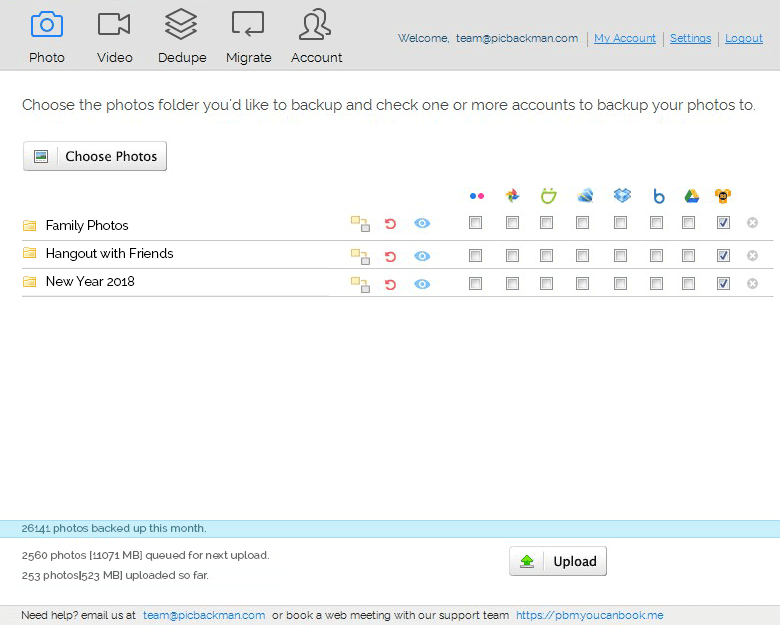Open the Account tab
The image size is (780, 625).
316,37
